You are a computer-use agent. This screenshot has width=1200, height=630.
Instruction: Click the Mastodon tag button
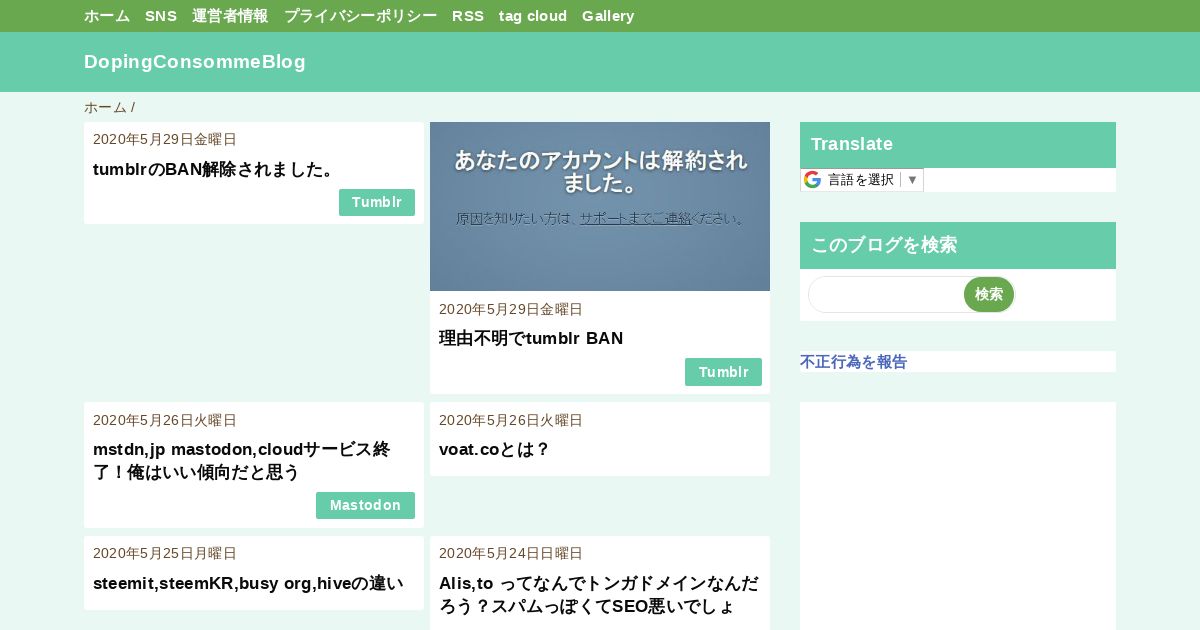pos(365,505)
